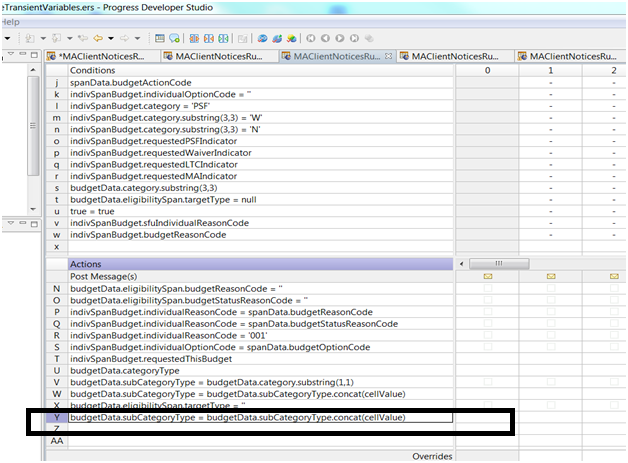
Task: Maximize the lower left panel
Action: (x=34, y=223)
